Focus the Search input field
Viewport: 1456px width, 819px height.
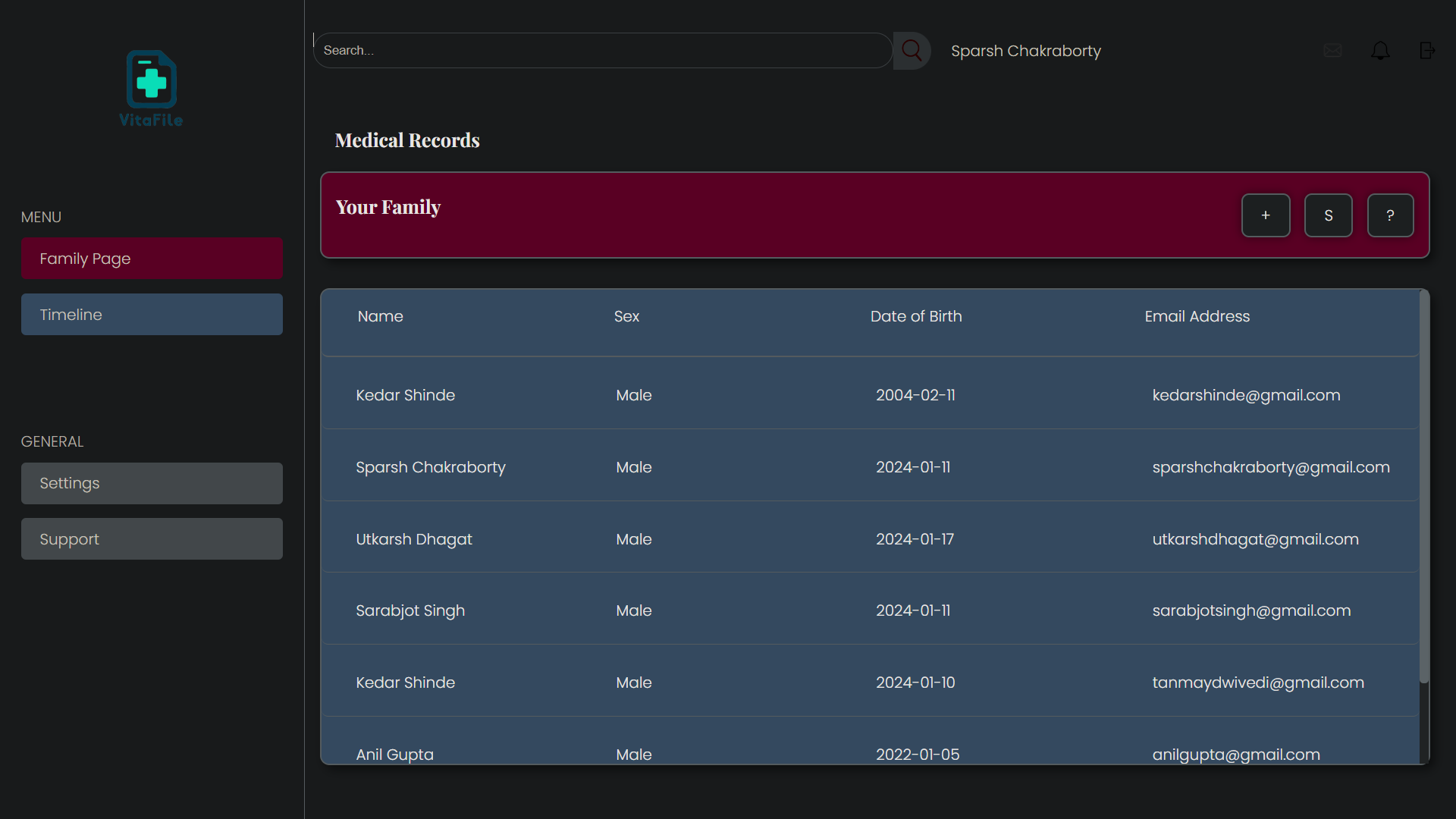tap(603, 51)
